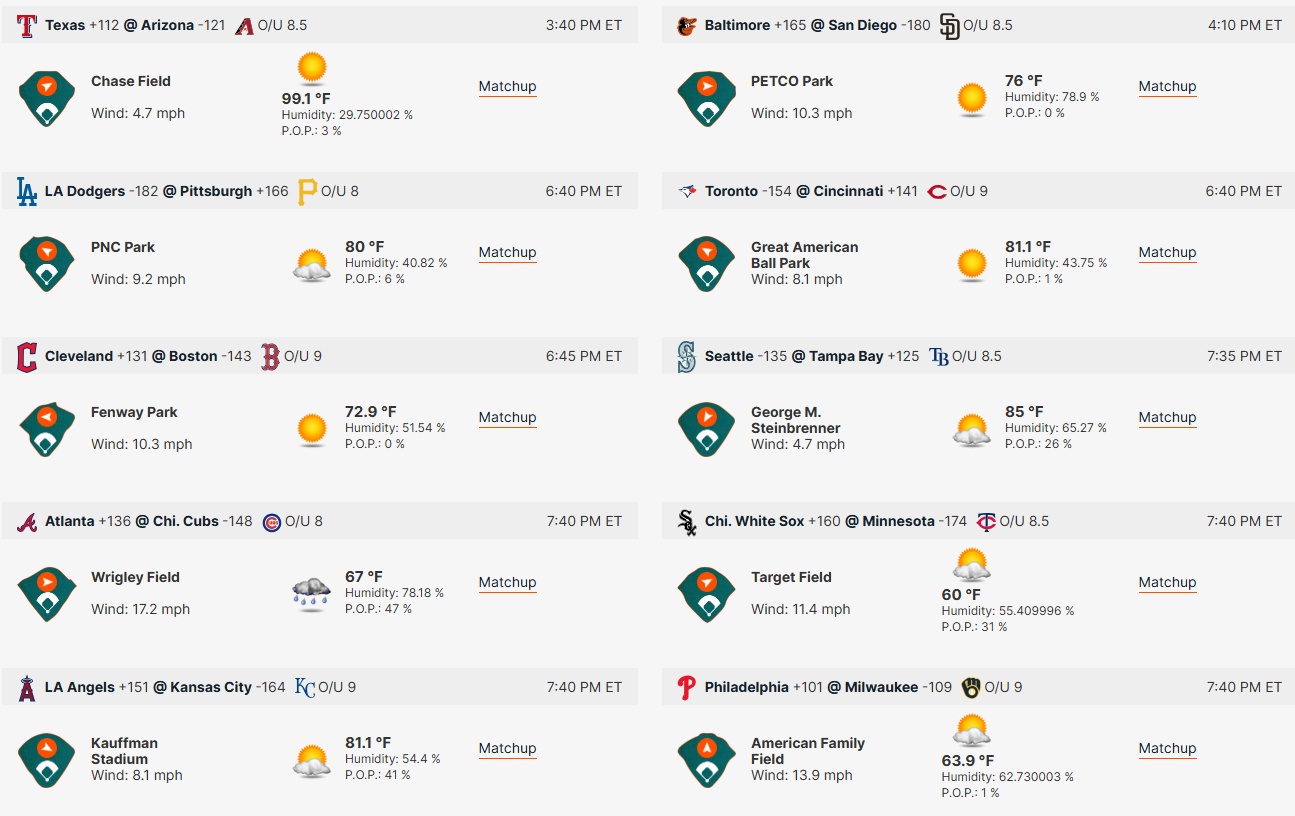Click the PETCO Park field diagram icon
This screenshot has width=1295, height=816.
coord(707,99)
